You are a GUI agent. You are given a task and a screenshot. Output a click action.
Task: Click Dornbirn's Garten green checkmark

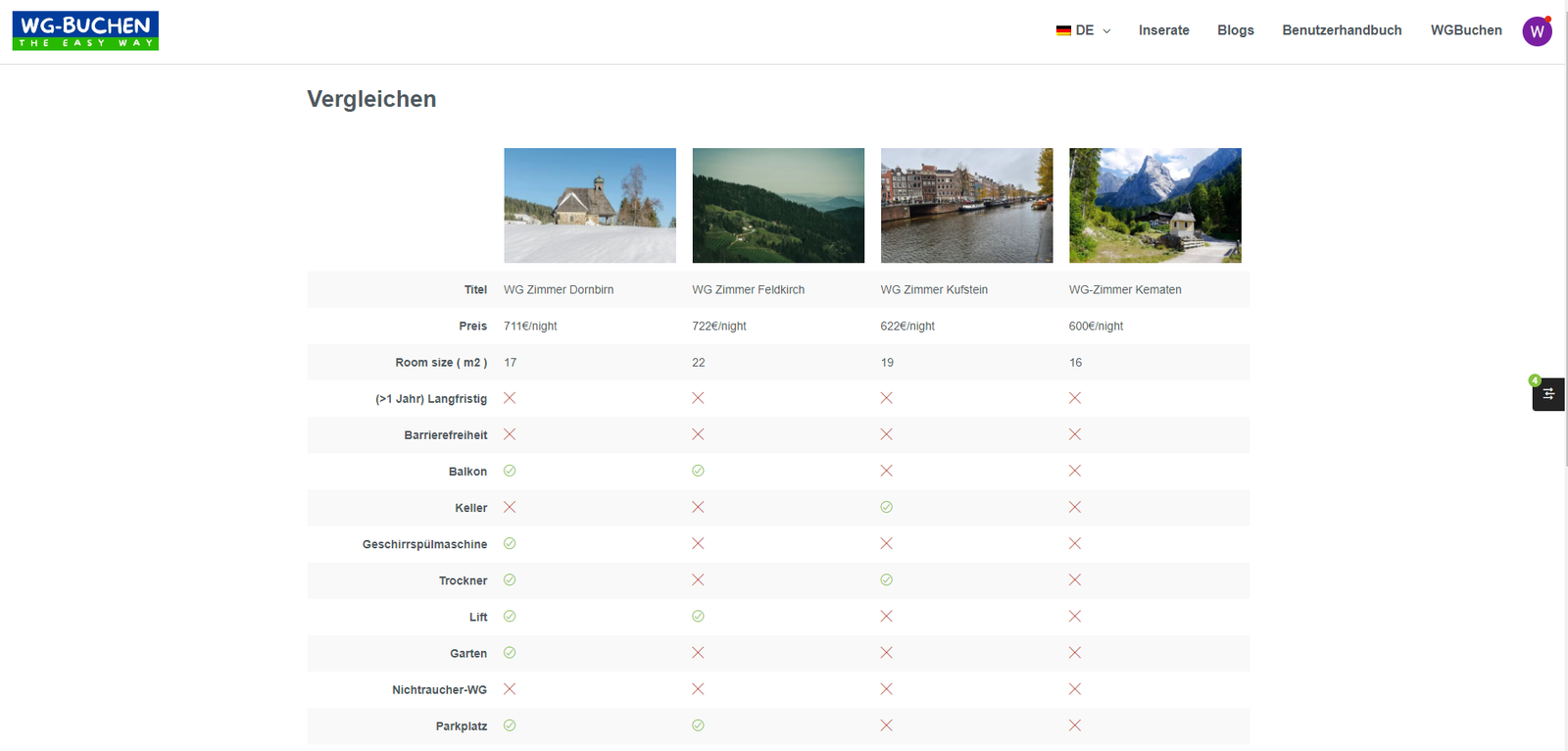pyautogui.click(x=510, y=652)
